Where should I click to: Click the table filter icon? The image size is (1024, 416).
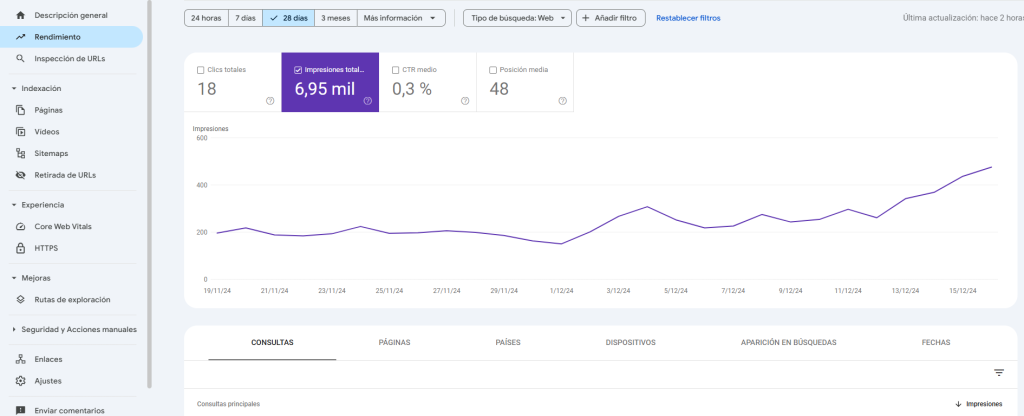[998, 373]
